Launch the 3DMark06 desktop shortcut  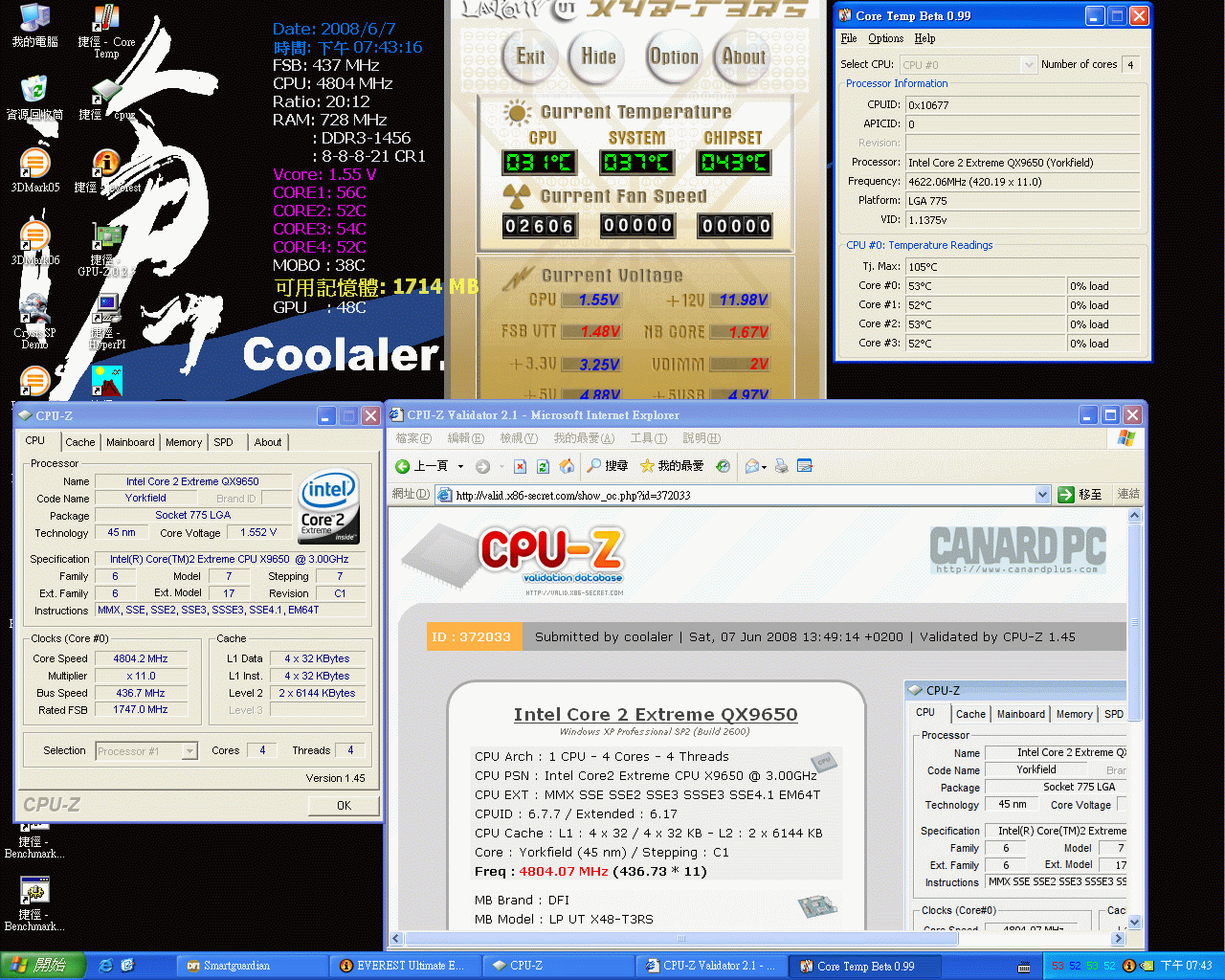point(34,243)
